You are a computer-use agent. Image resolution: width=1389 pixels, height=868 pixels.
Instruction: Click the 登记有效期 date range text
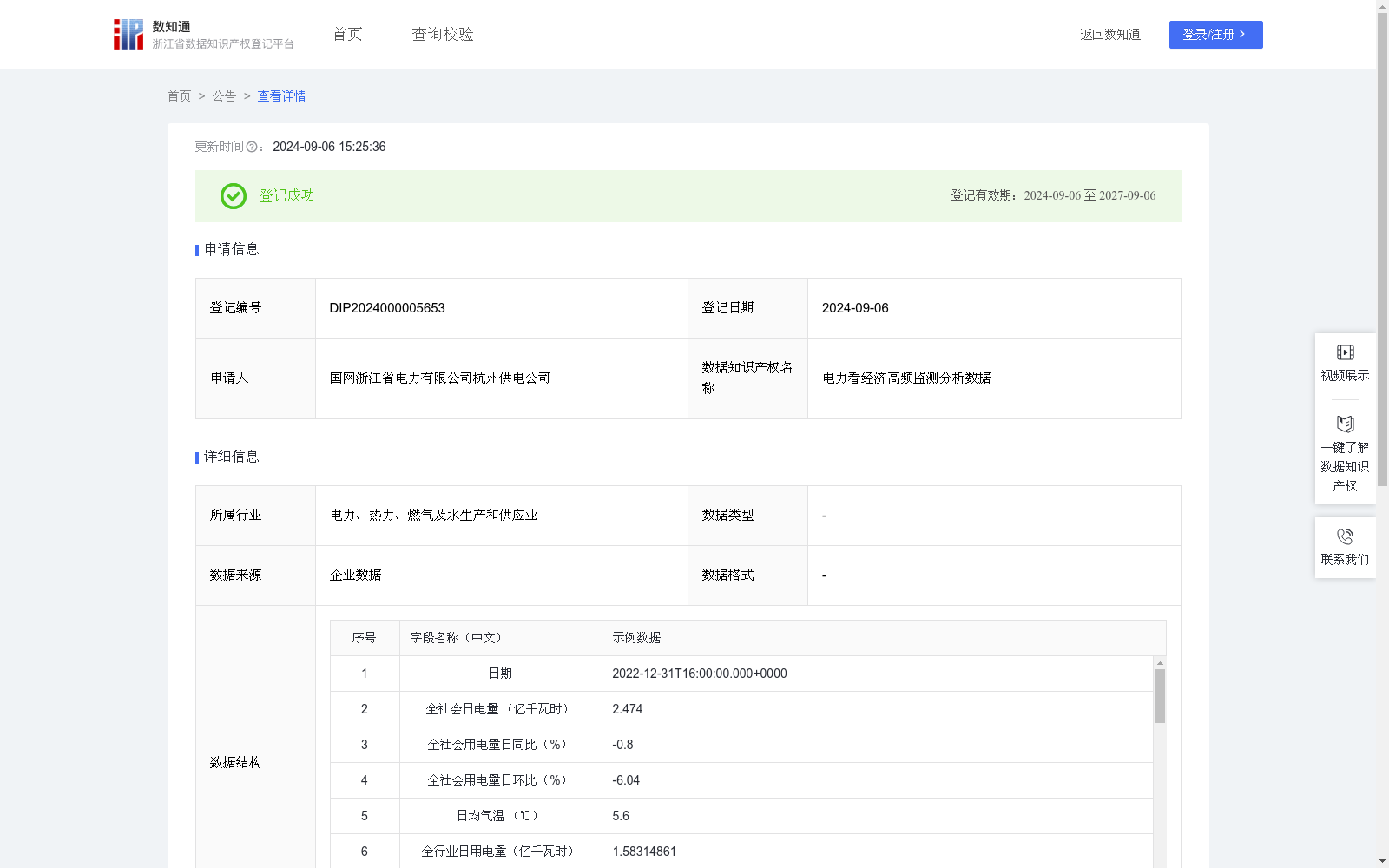pyautogui.click(x=1053, y=196)
